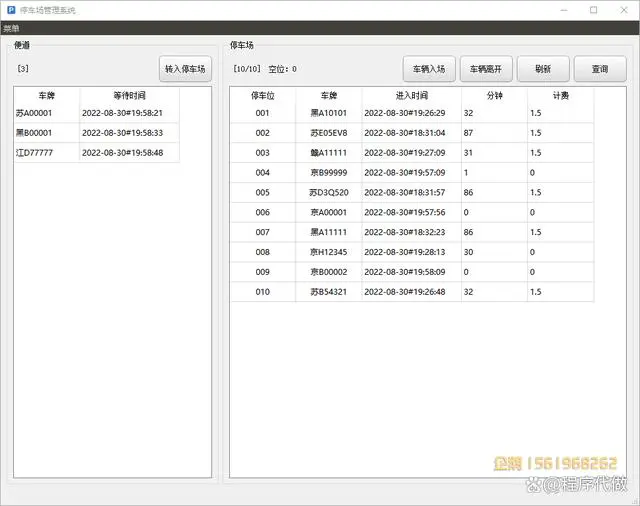Click entry time 2022-08-30#19:26:29

404,113
